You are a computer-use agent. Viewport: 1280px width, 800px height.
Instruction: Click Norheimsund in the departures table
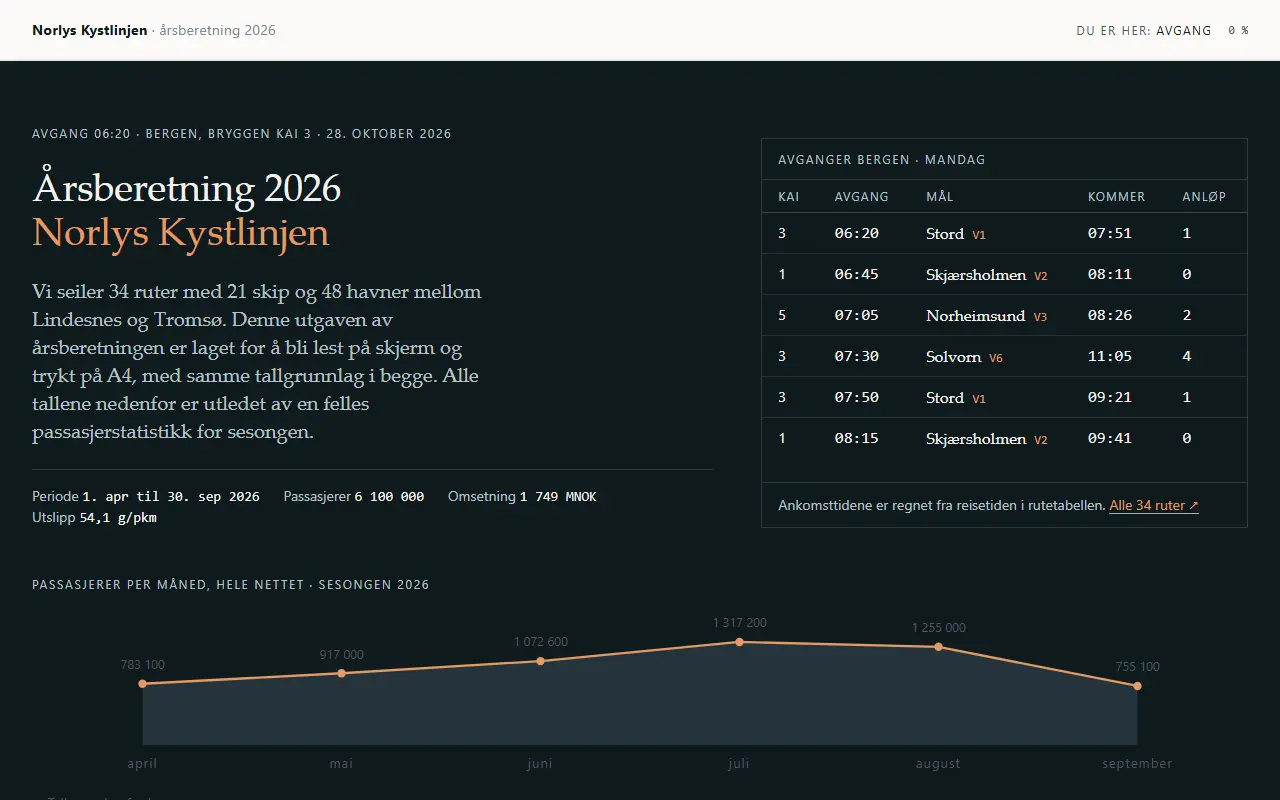coord(976,315)
